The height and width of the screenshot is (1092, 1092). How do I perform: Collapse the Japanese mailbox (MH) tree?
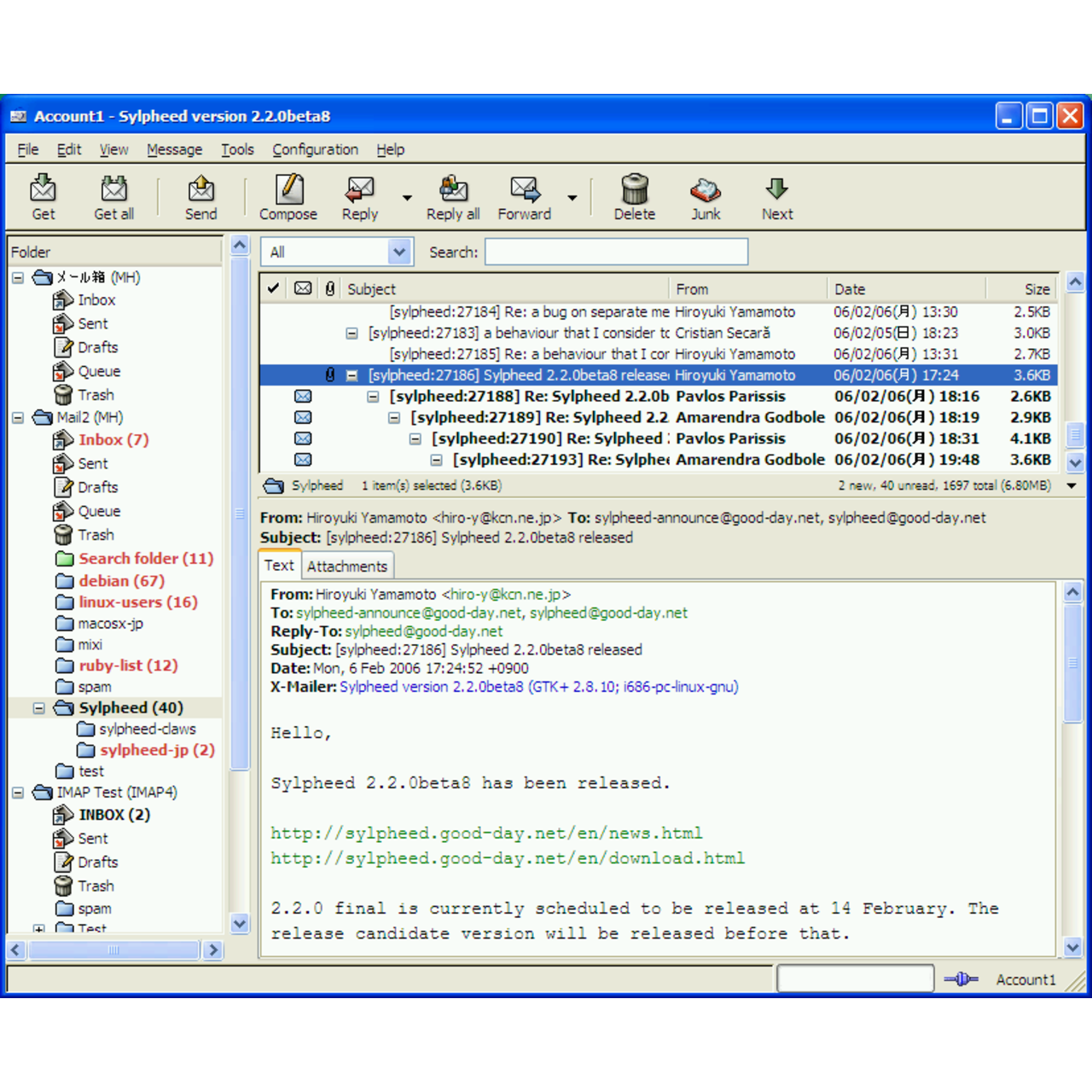pos(18,277)
